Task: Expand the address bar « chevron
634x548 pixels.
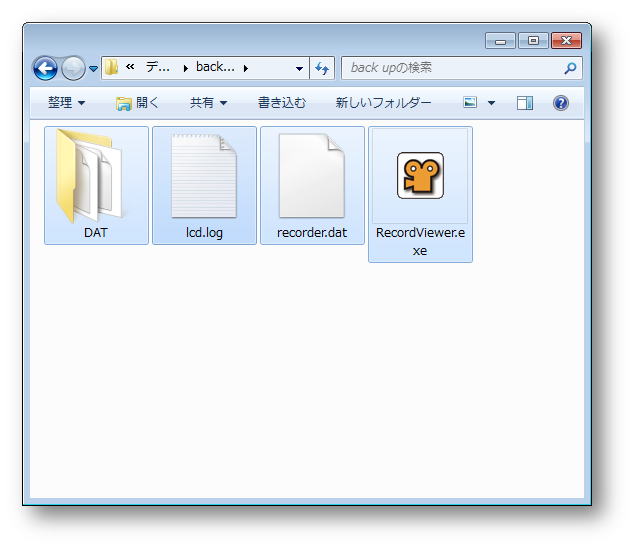Action: tap(130, 67)
